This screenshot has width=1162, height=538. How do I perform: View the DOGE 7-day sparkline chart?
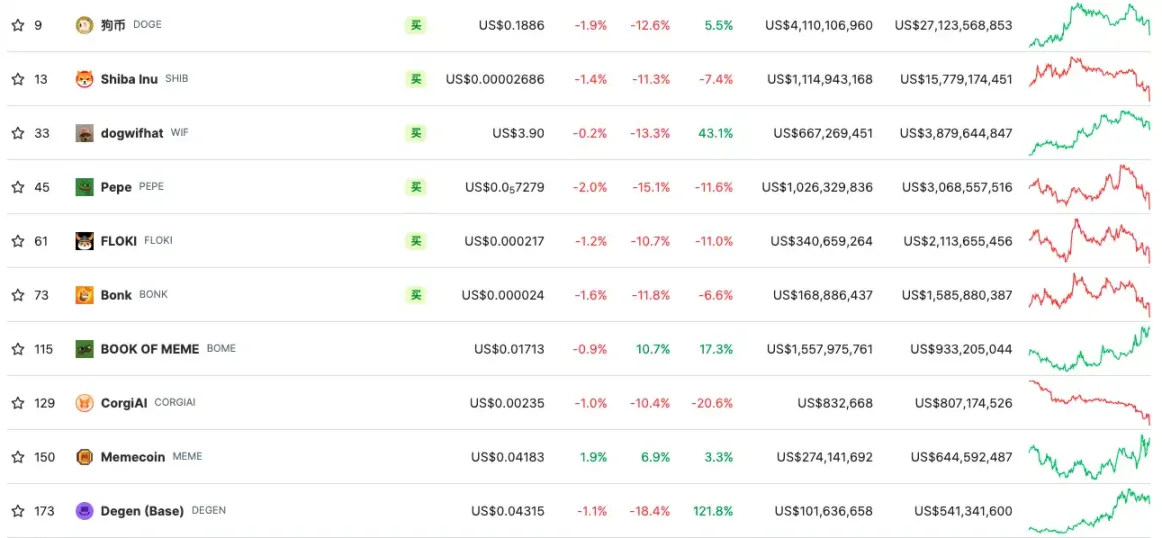pyautogui.click(x=1089, y=25)
